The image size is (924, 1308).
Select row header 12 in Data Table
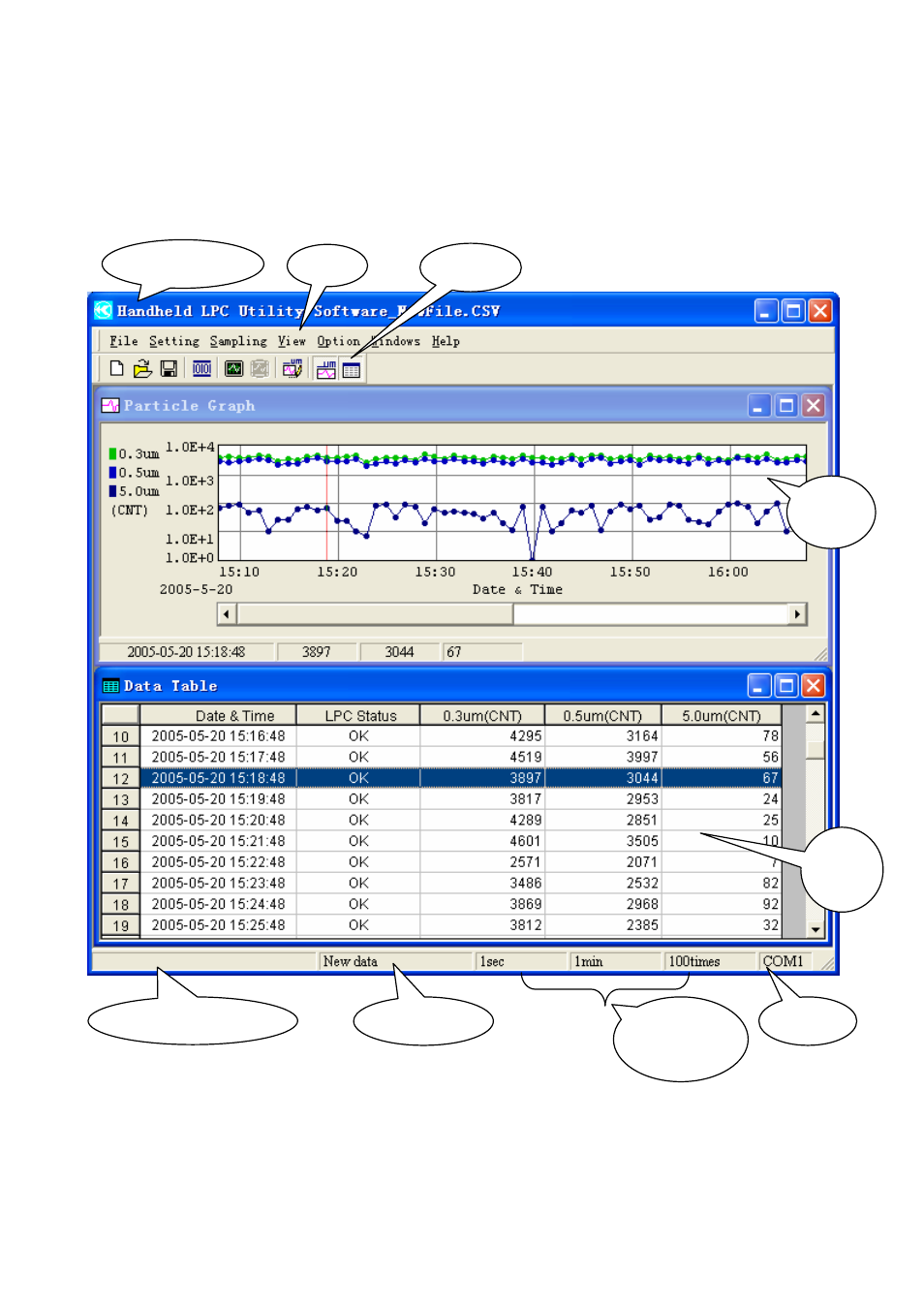(x=120, y=778)
